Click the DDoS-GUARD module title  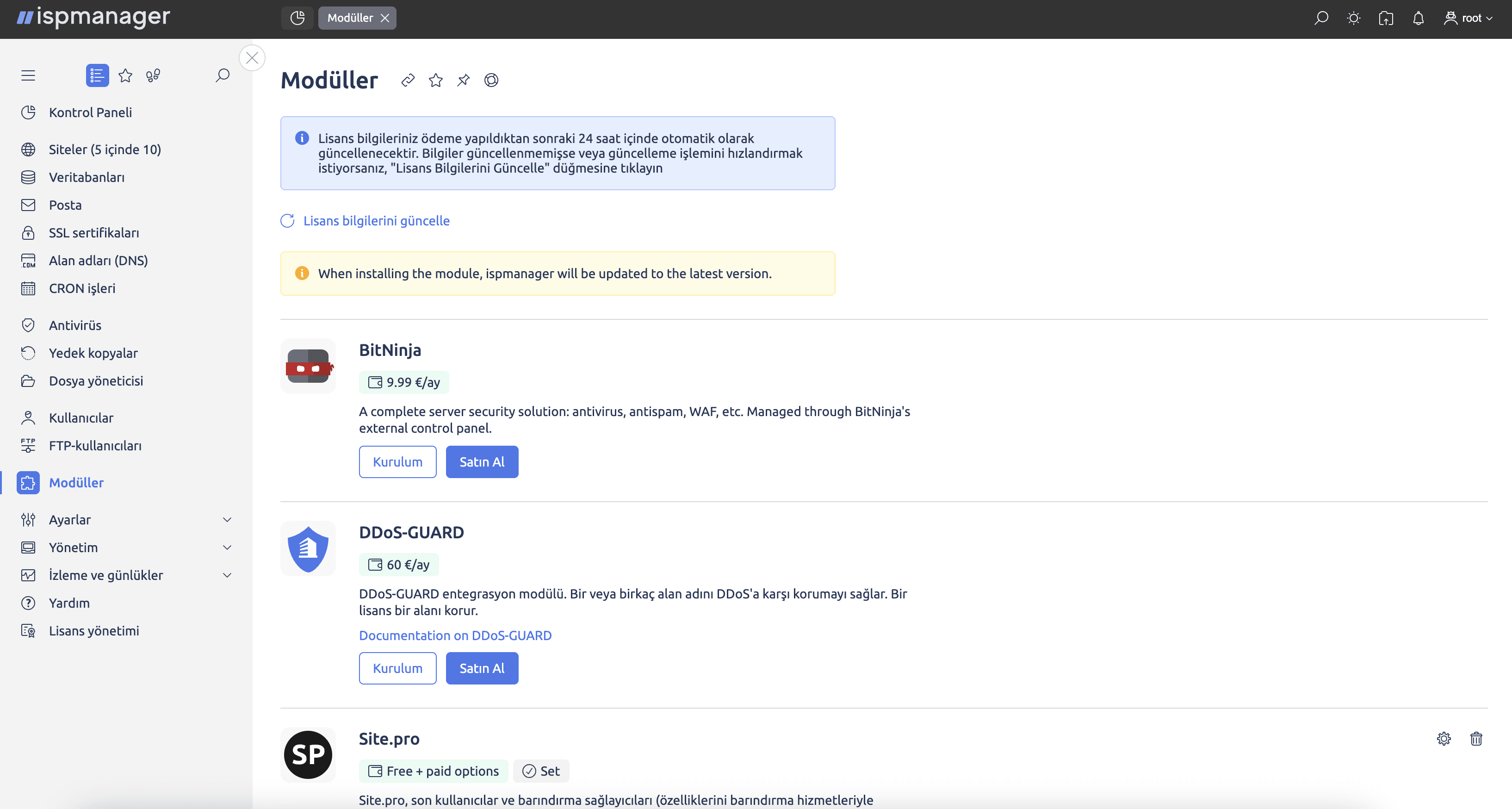411,533
